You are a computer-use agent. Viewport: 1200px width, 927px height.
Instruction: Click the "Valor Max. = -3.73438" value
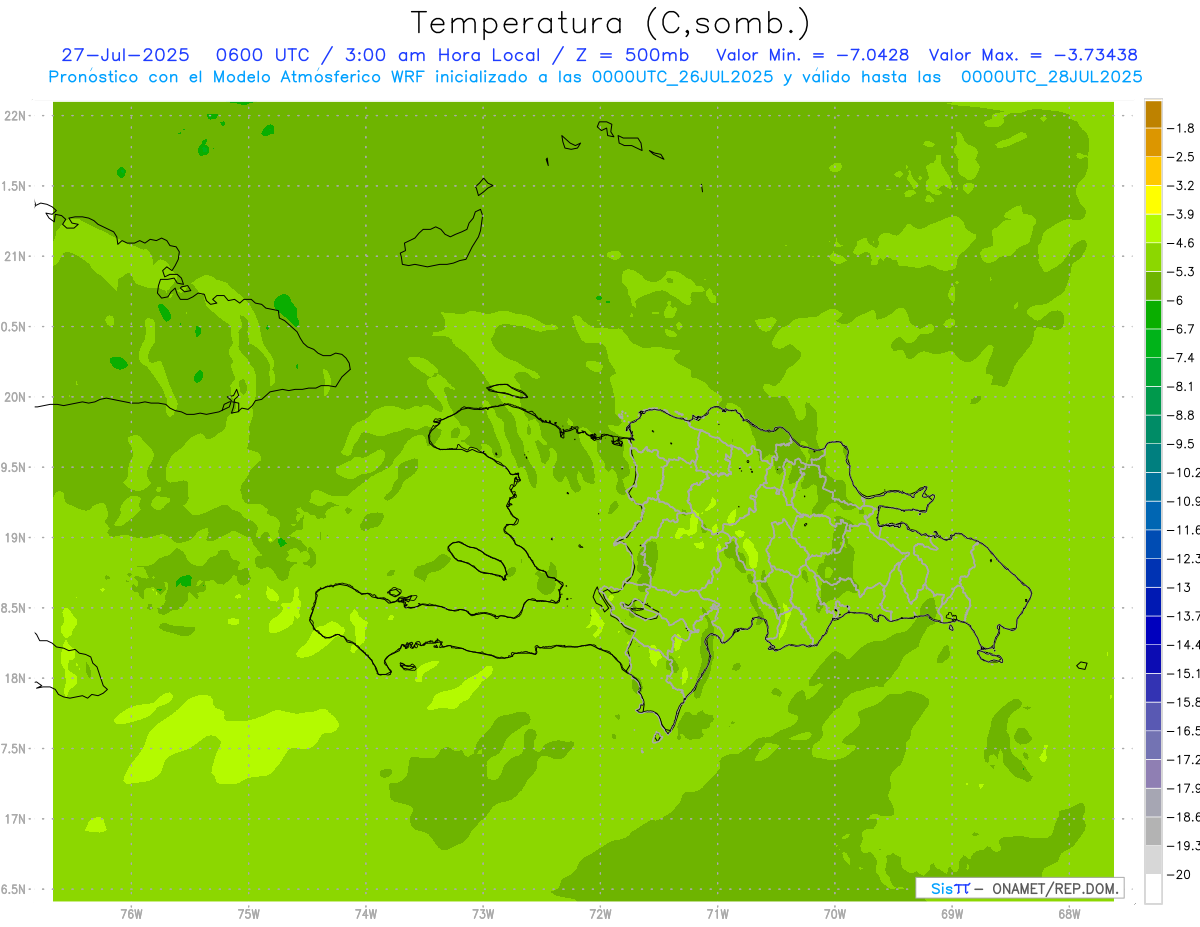1033,55
